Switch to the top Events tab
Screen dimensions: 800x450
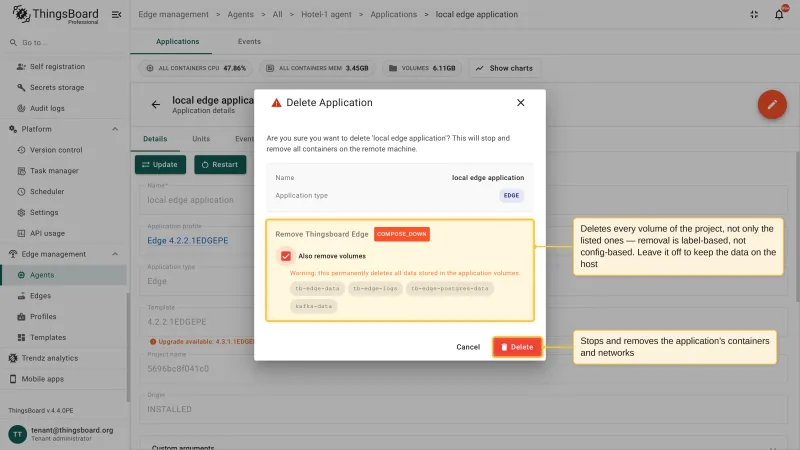(249, 41)
